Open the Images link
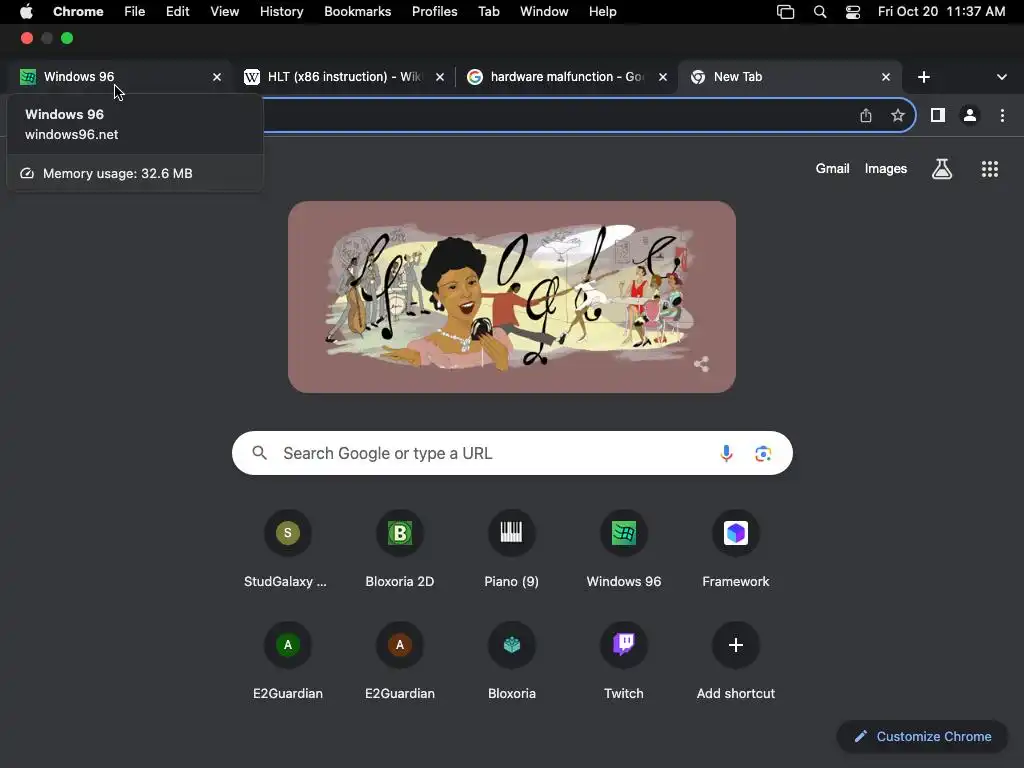Viewport: 1024px width, 768px height. 886,168
